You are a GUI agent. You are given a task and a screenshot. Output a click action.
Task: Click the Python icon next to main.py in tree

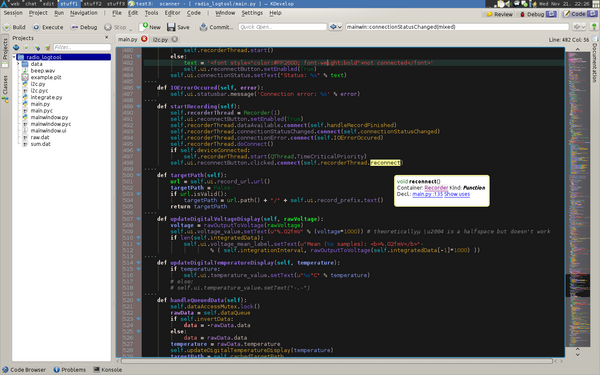[x=25, y=104]
